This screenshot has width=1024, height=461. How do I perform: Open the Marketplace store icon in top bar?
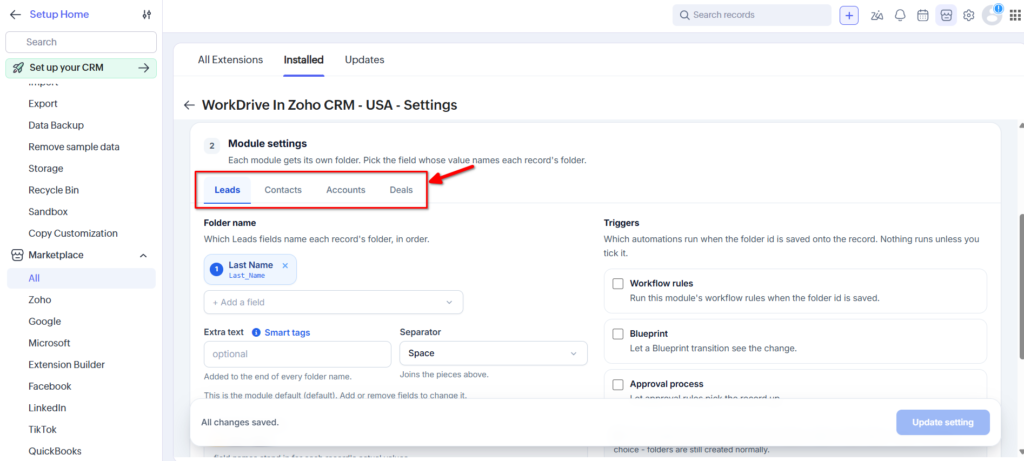pyautogui.click(x=946, y=15)
